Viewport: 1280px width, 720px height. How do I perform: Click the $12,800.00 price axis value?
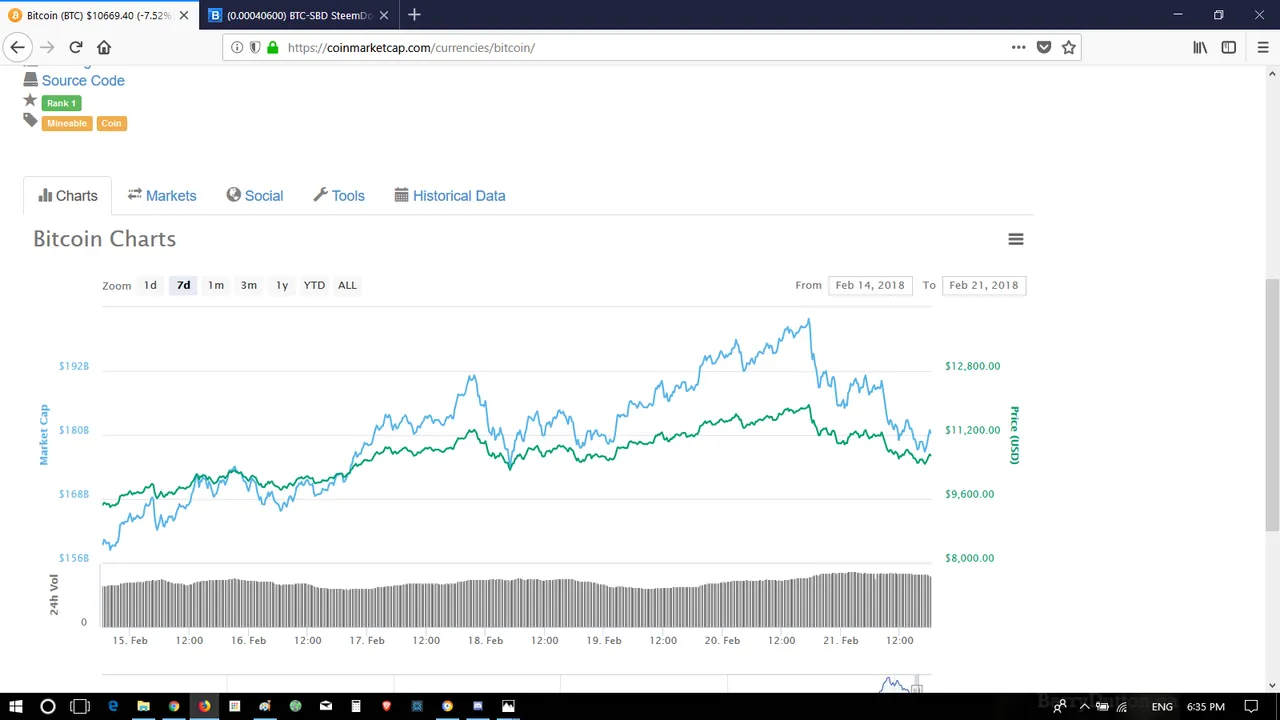(x=972, y=366)
